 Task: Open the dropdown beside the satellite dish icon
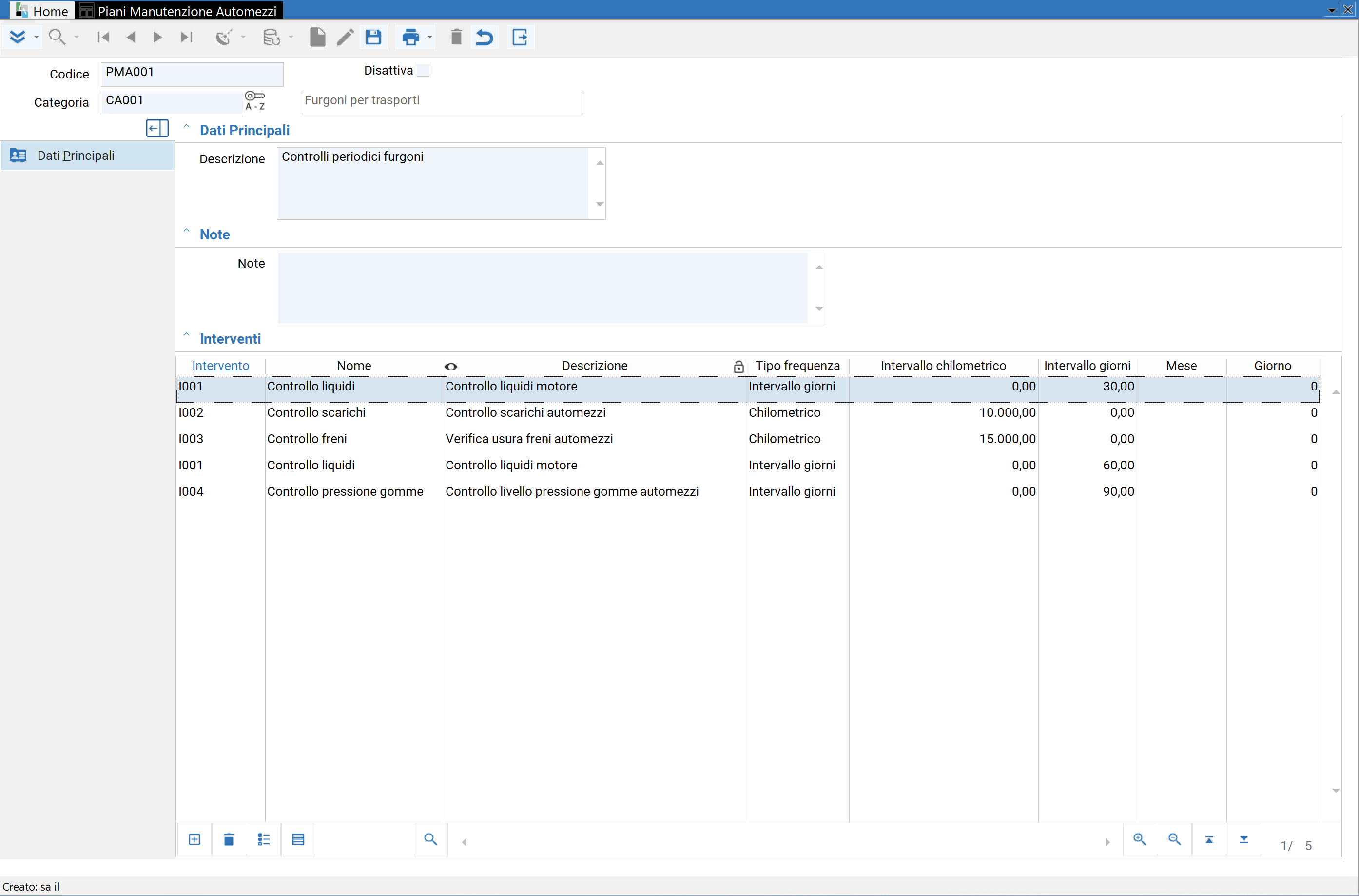click(x=243, y=38)
